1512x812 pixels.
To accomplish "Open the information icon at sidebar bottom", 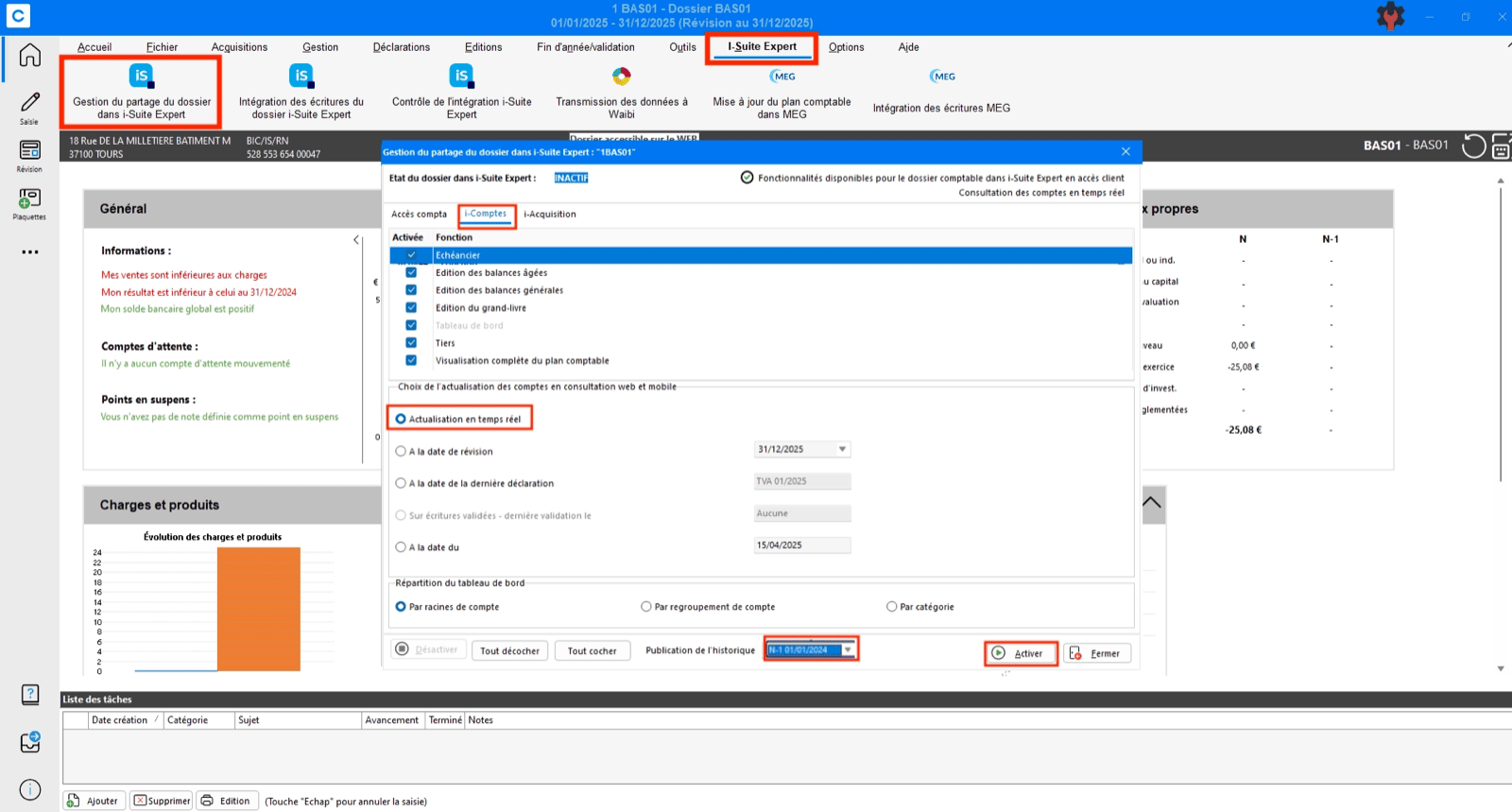I will [x=30, y=789].
